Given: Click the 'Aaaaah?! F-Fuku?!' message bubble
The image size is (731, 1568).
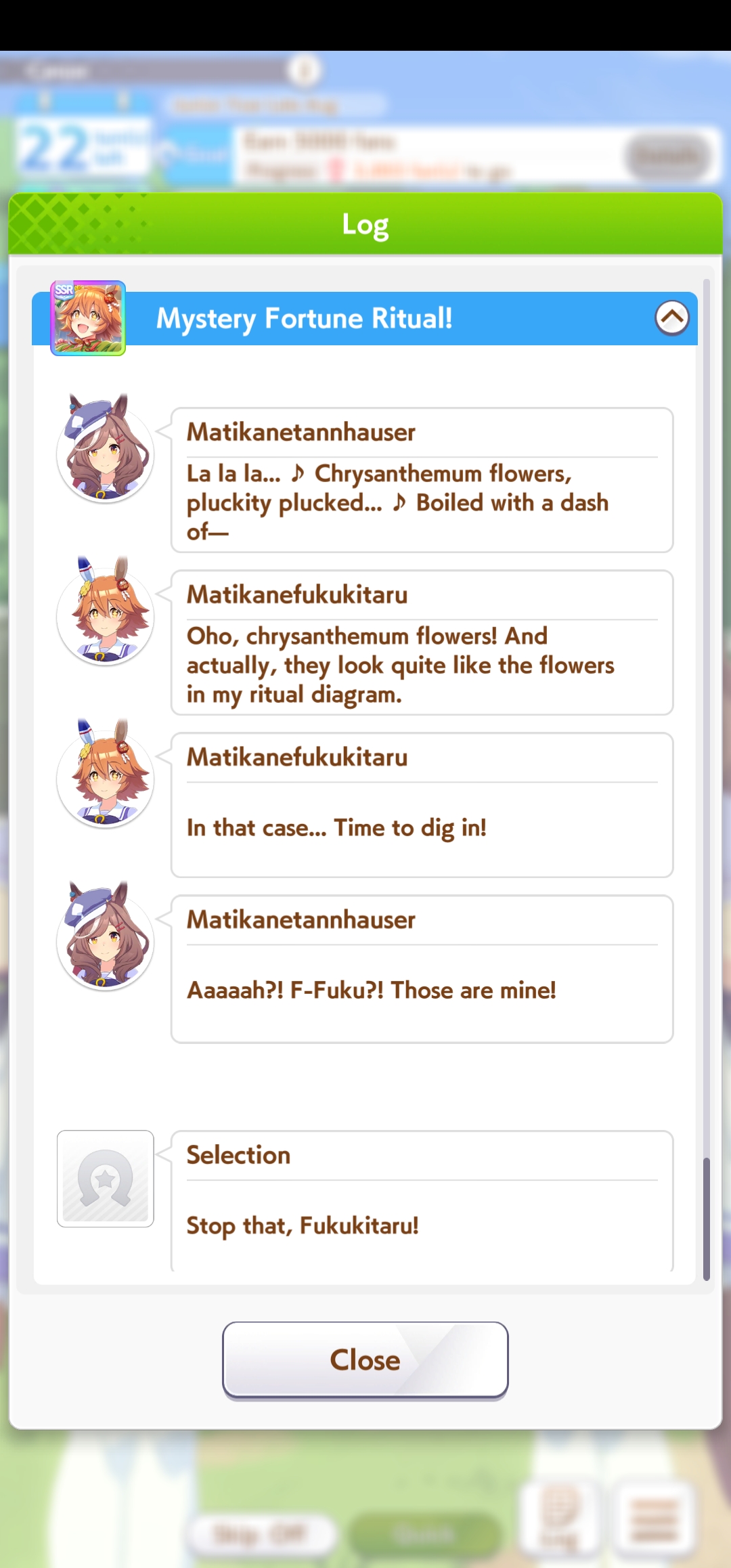Looking at the screenshot, I should coord(422,969).
